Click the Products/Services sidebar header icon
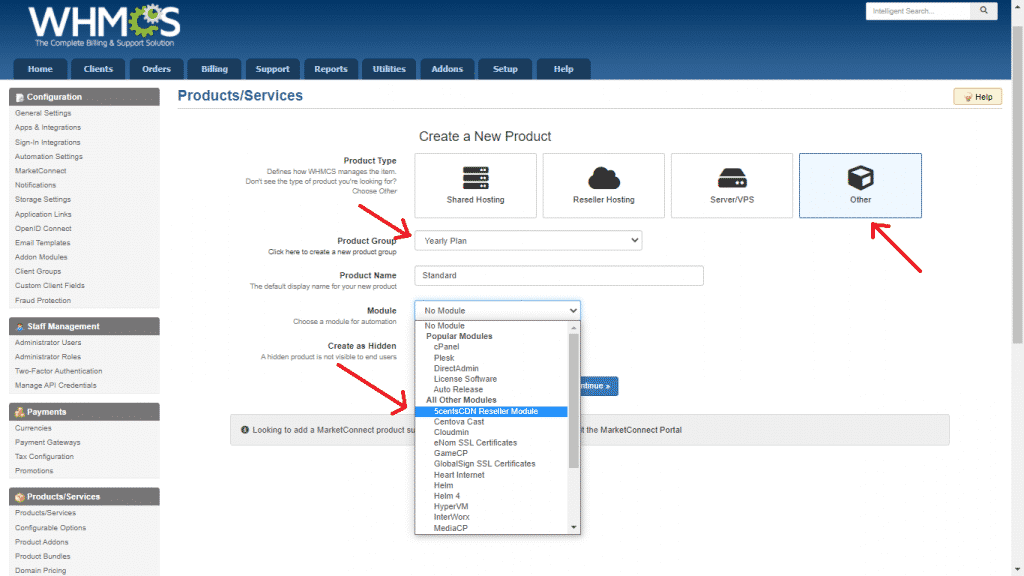The image size is (1024, 576). click(x=20, y=497)
